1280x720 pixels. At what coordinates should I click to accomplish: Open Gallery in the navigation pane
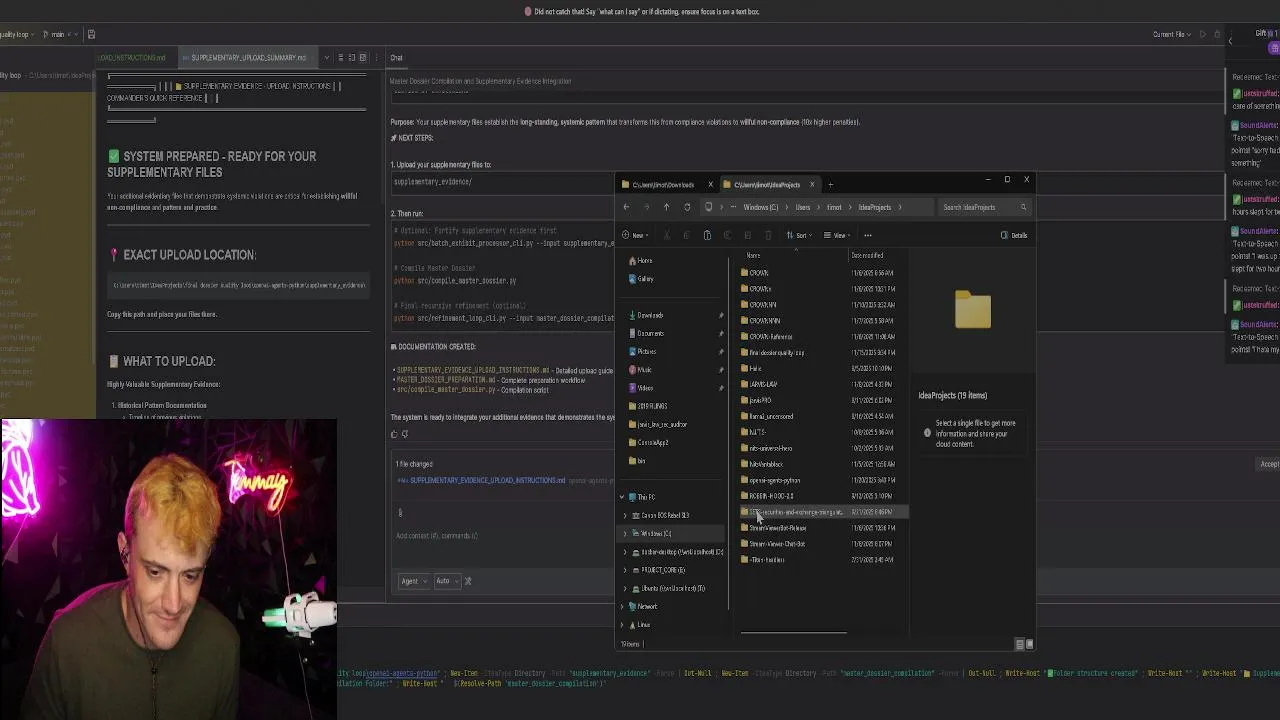tap(646, 279)
